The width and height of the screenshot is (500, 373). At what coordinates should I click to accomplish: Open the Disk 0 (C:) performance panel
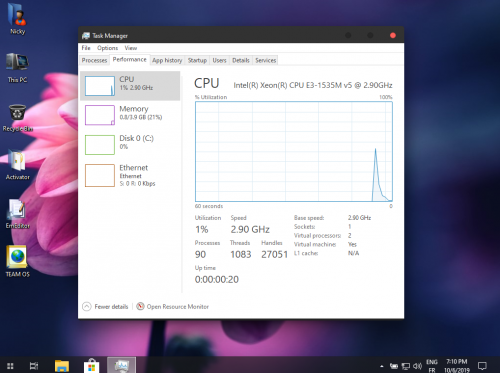pyautogui.click(x=130, y=145)
